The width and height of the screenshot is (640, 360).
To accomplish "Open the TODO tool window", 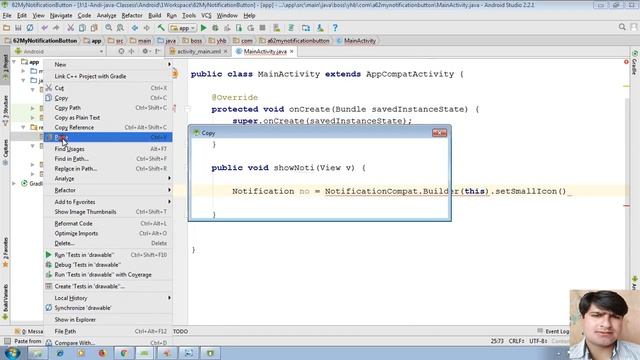I will click(x=180, y=331).
